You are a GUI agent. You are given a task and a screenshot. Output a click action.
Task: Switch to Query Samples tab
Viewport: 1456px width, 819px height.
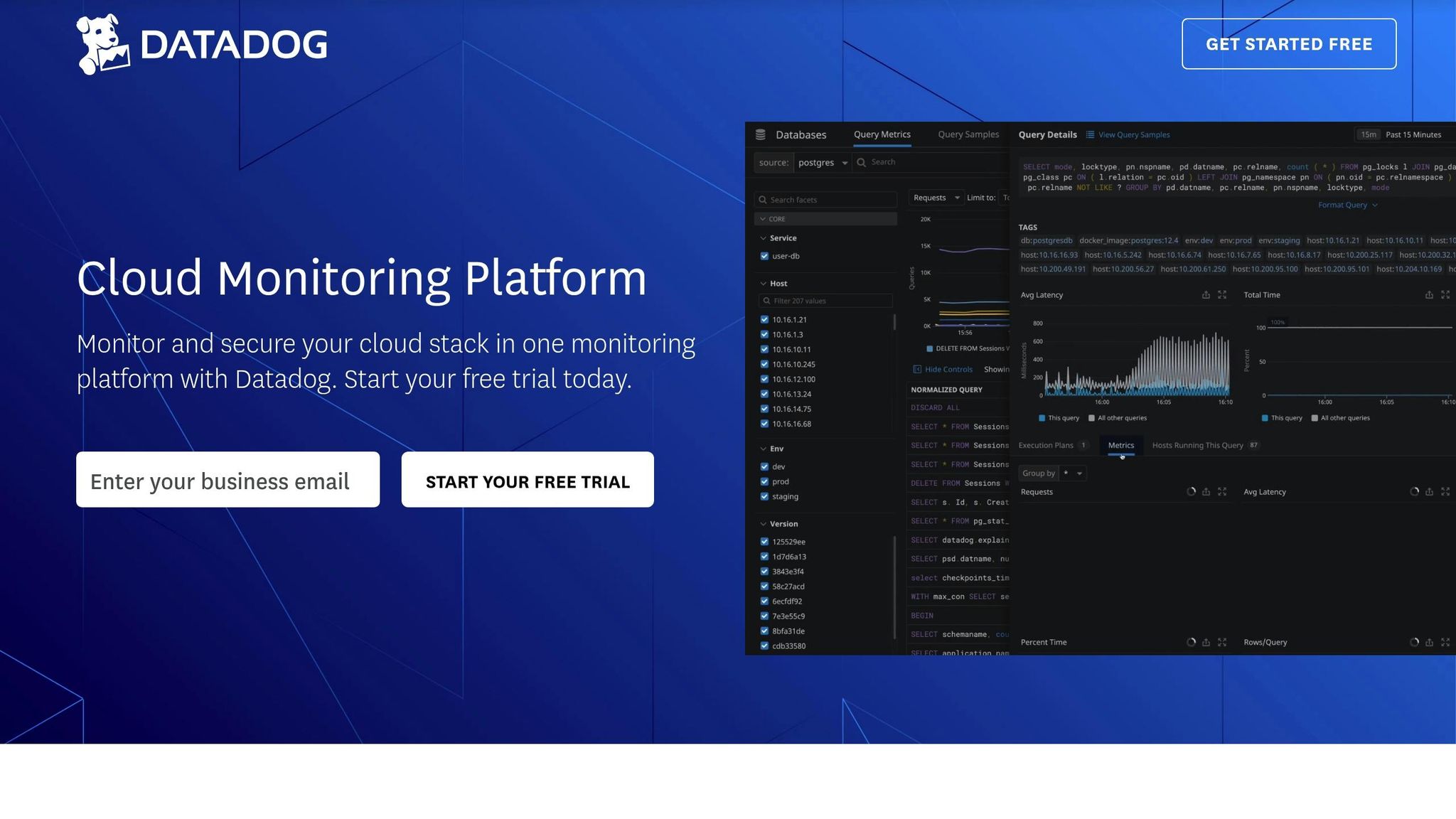(x=968, y=134)
